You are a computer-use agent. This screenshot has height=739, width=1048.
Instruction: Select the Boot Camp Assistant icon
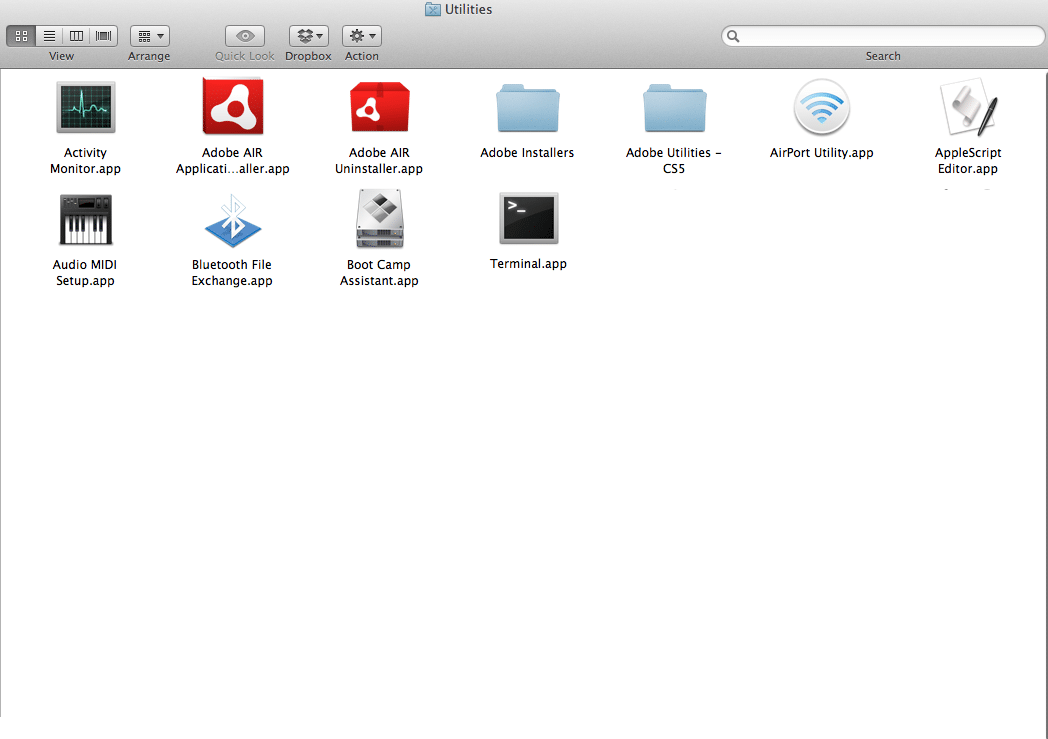[x=380, y=218]
